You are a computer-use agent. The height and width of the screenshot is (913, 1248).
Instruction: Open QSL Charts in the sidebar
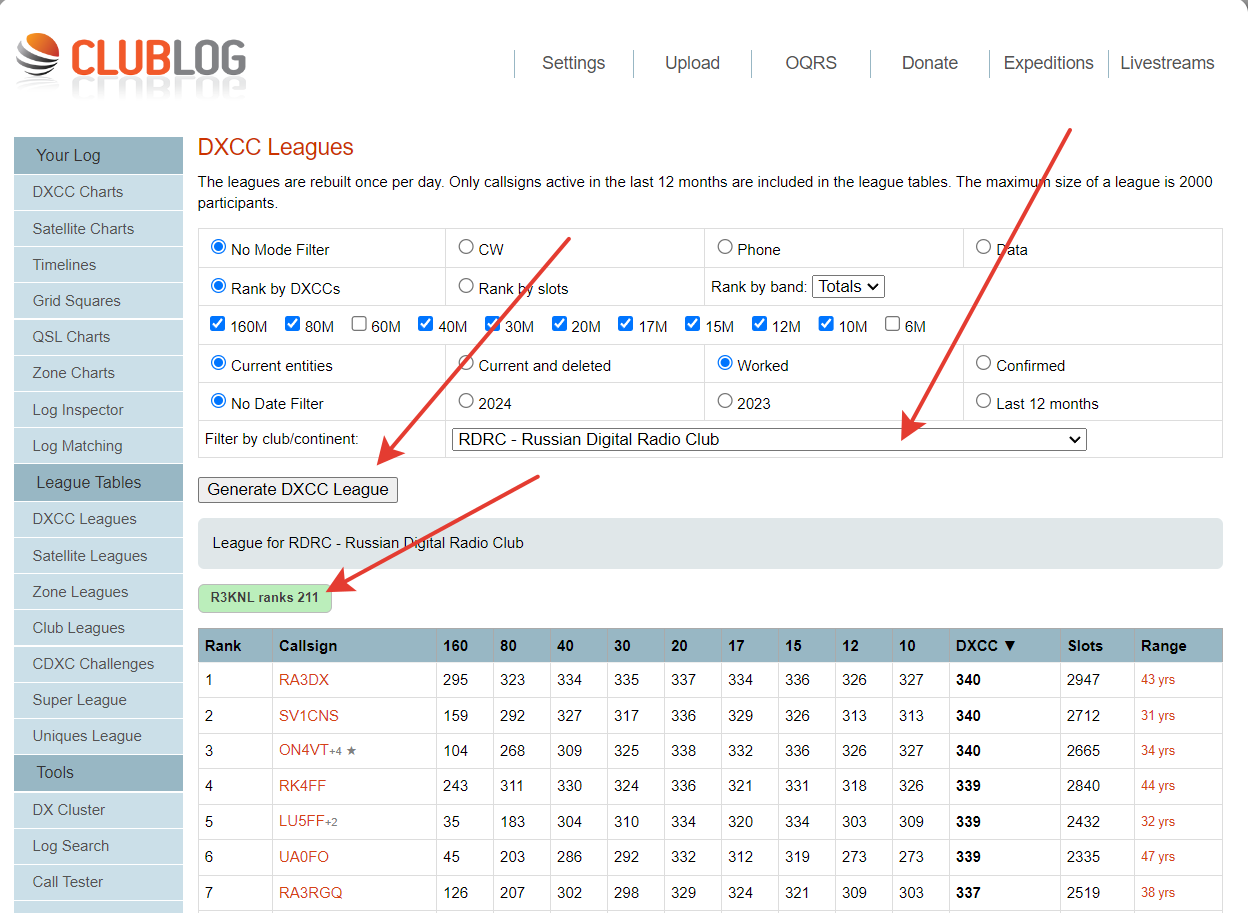tap(98, 337)
